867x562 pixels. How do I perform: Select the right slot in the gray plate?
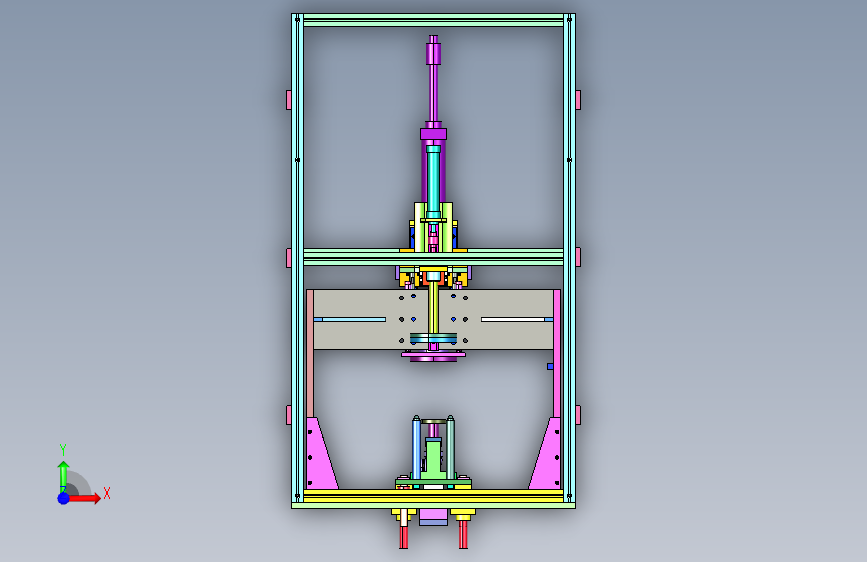pos(517,319)
